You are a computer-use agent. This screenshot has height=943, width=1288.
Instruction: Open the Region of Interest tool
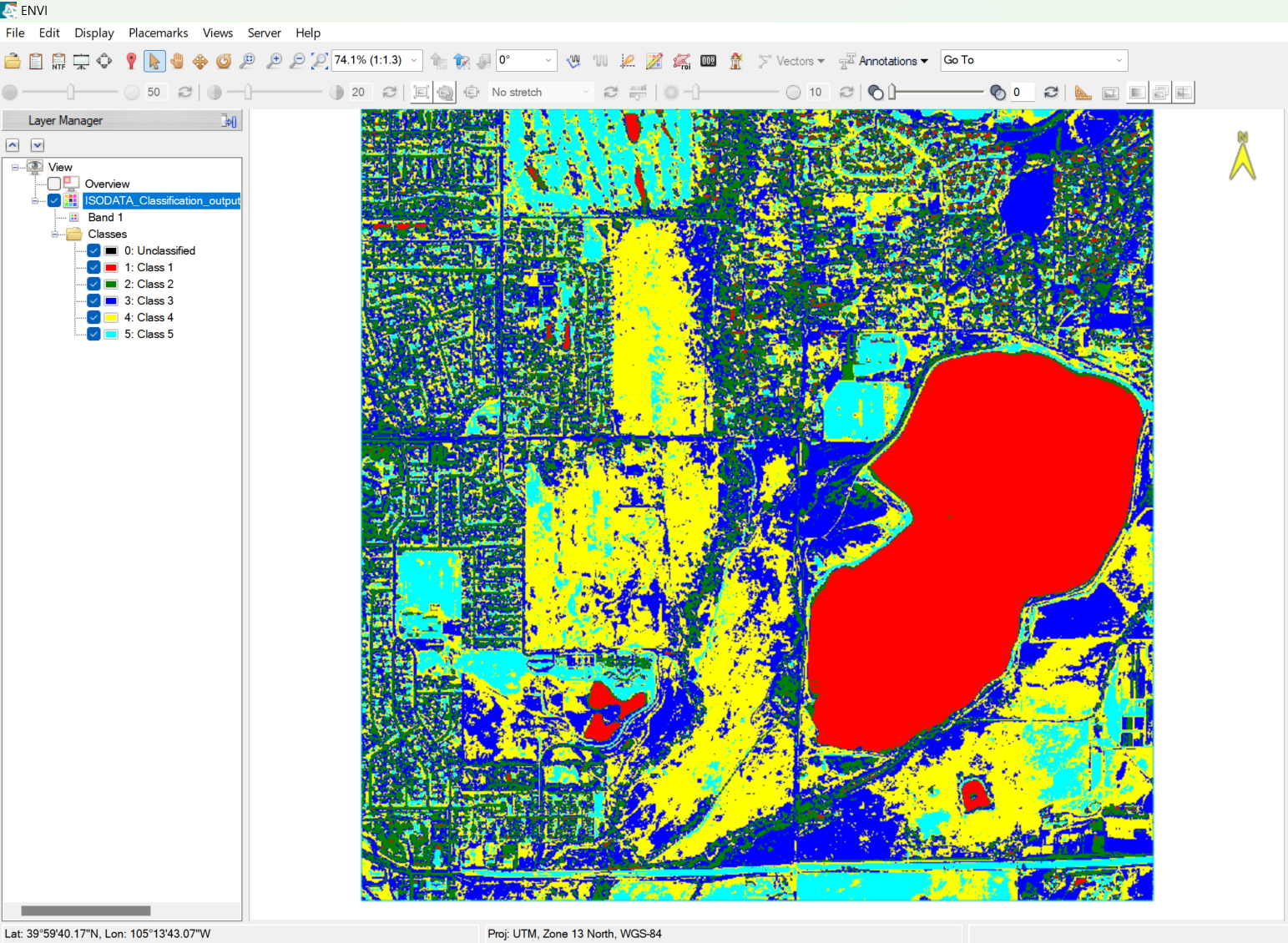681,61
